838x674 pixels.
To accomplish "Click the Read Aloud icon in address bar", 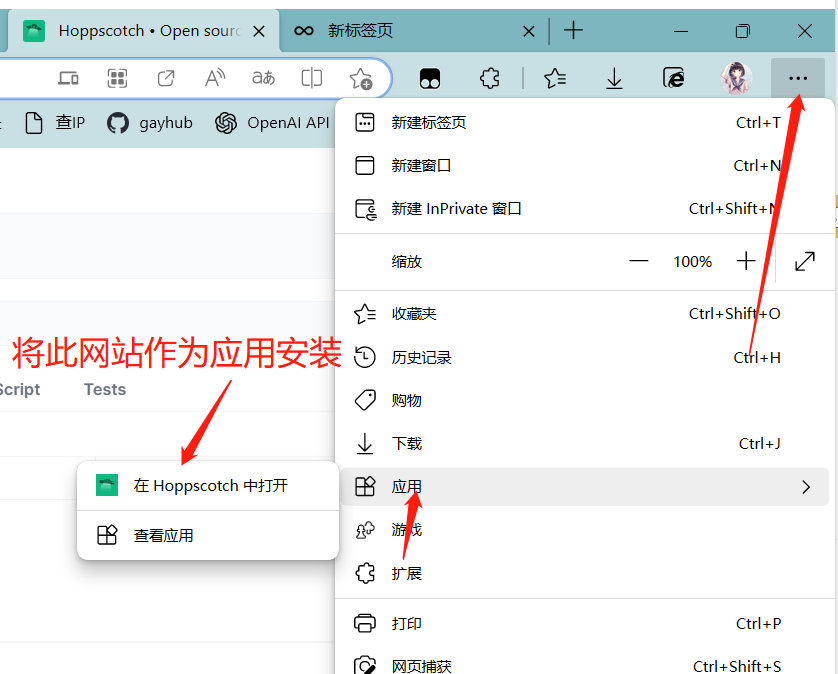I will pos(214,78).
